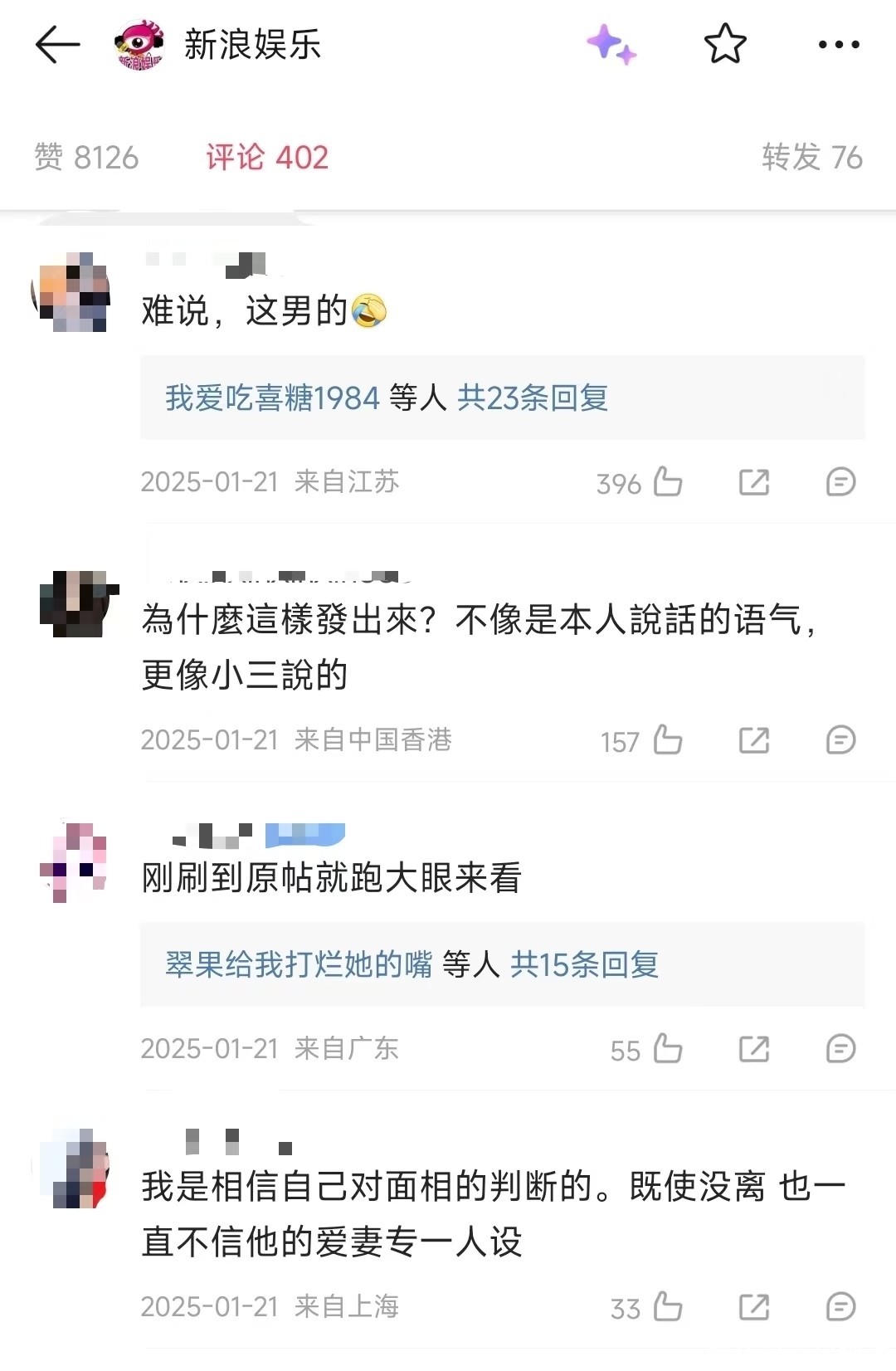Switch to the 赞 8126 tab

coord(86,157)
